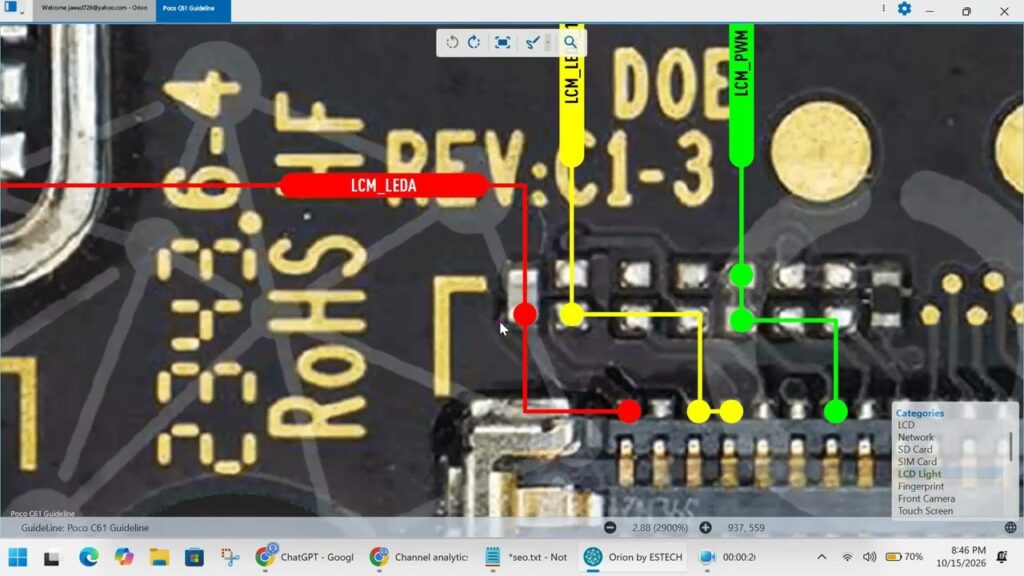Screen dimensions: 1024x576
Task: Switch to the Welcome Orion tab
Action: click(94, 8)
